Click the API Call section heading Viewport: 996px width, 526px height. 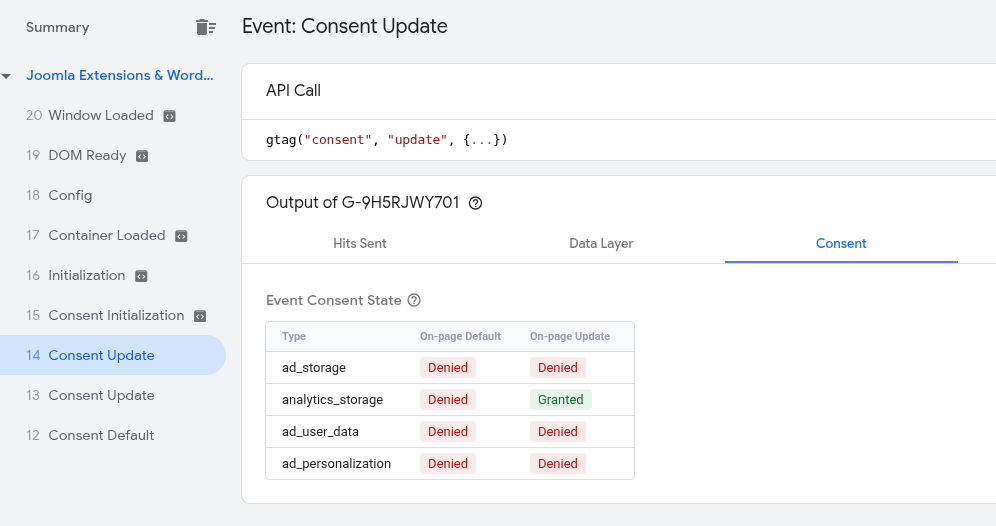point(293,91)
